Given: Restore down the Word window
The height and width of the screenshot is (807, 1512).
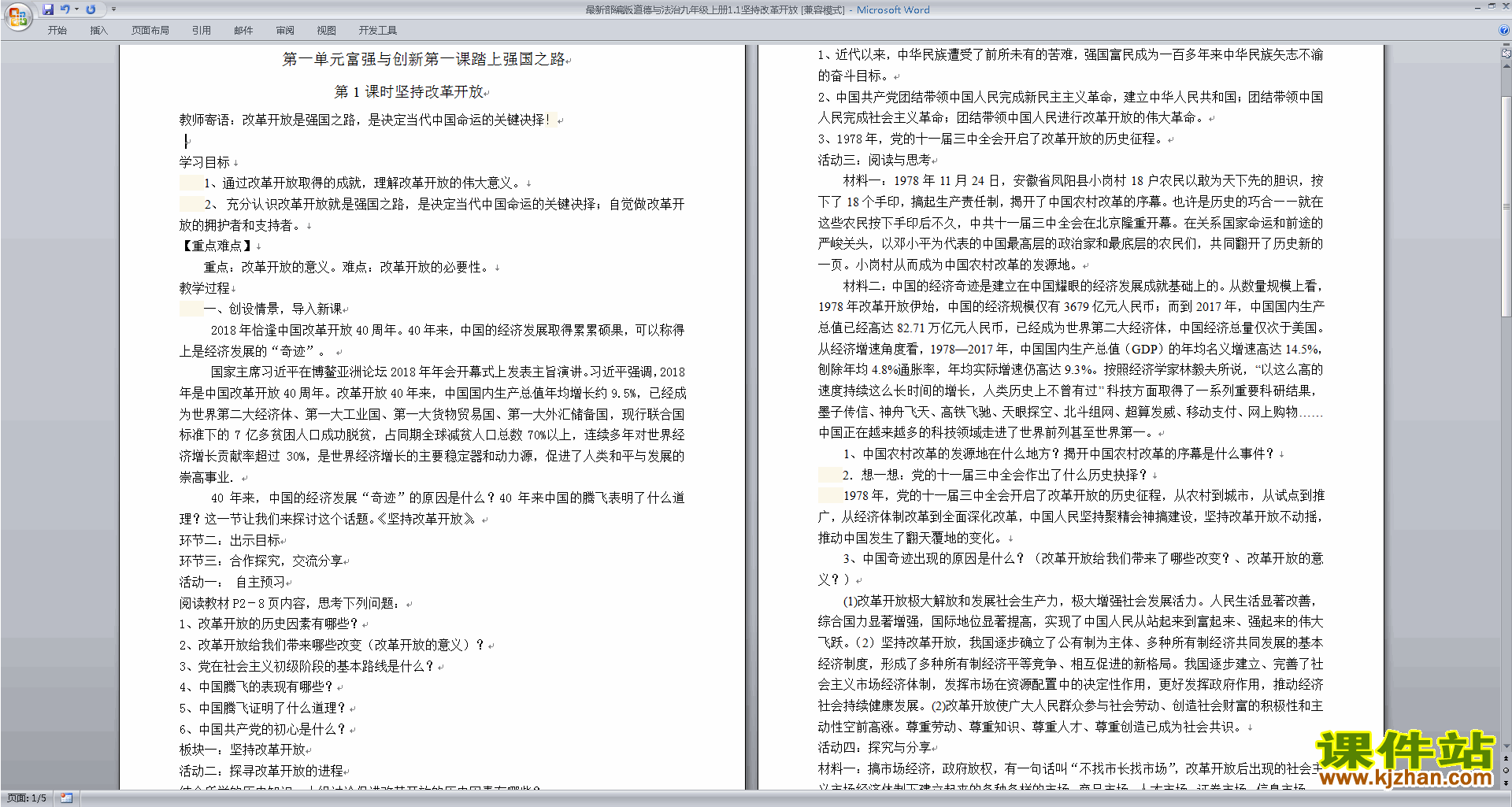Looking at the screenshot, I should (x=1492, y=6).
